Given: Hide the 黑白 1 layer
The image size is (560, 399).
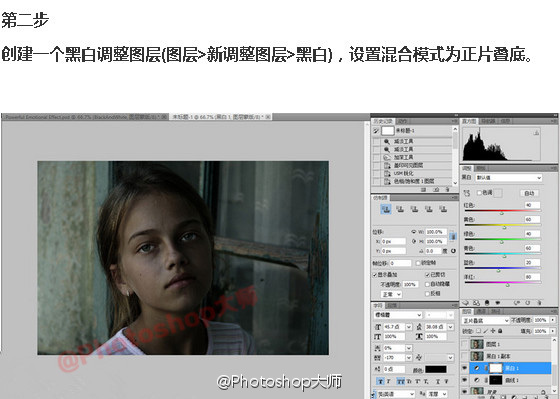Looking at the screenshot, I should 464,368.
